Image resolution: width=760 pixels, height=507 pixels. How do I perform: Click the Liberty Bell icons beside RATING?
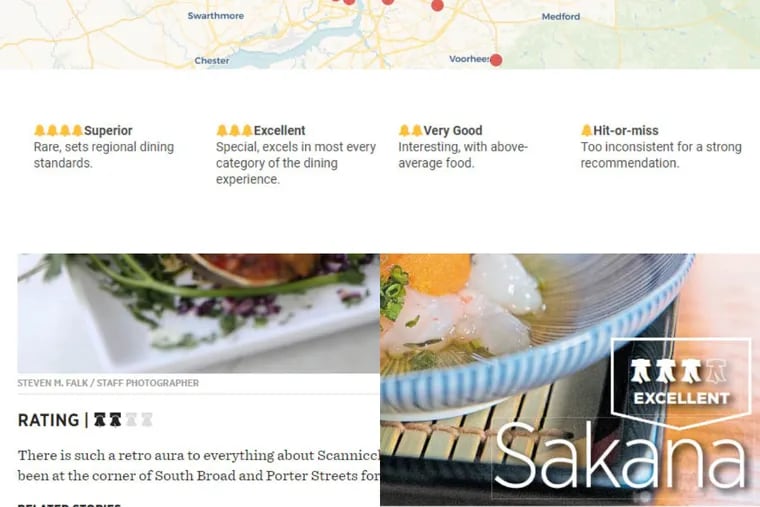(123, 420)
